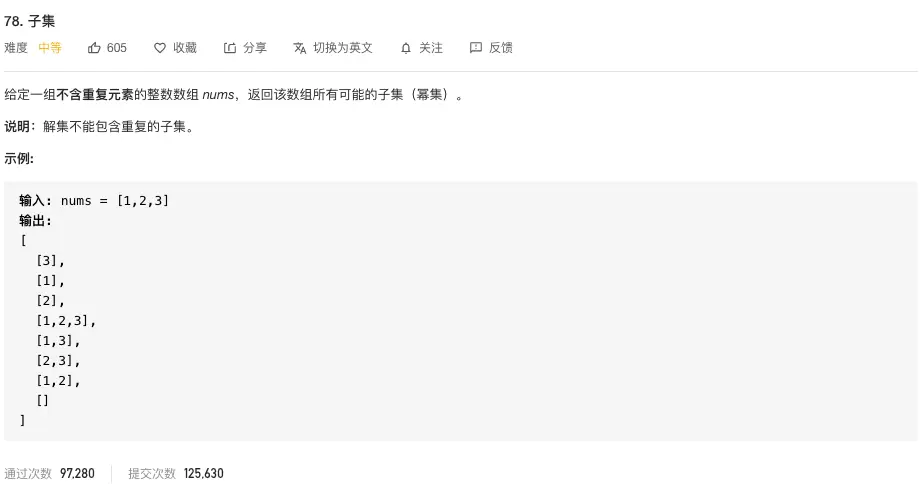Click the problem title 78. 子集

(x=29, y=21)
